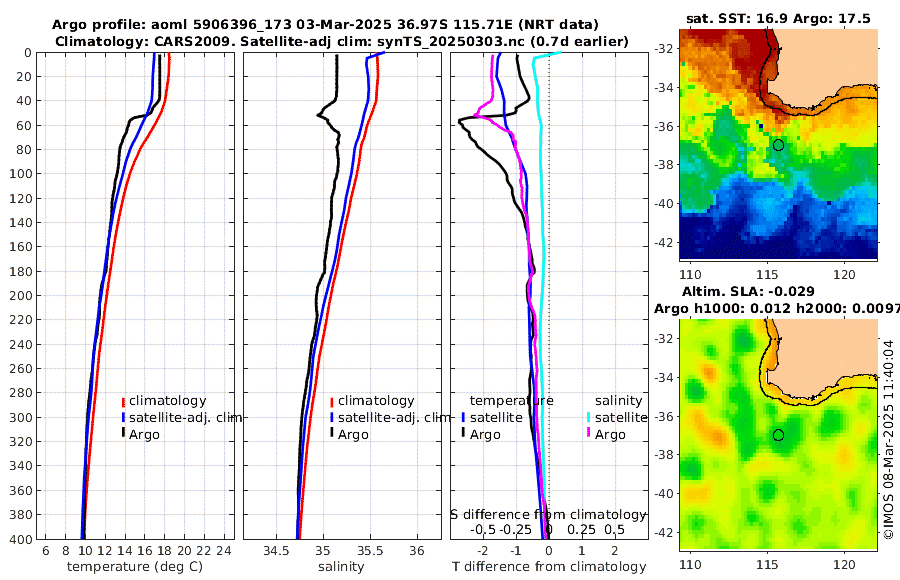Click 'S difference from climatology' label
The width and height of the screenshot is (900, 580).
click(548, 515)
